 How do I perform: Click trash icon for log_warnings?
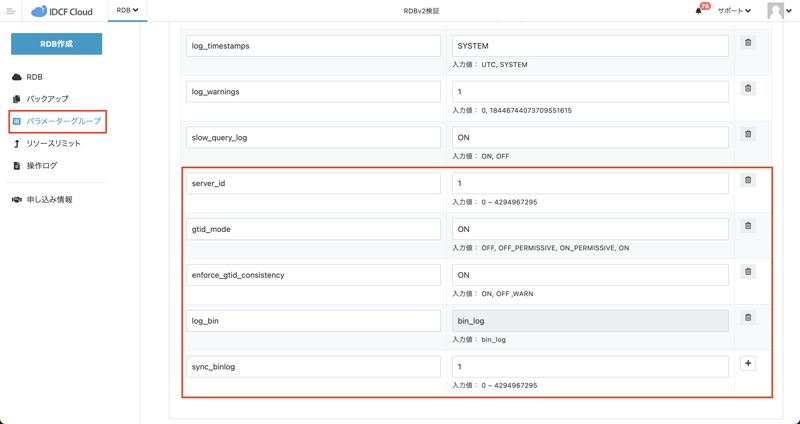tap(747, 89)
